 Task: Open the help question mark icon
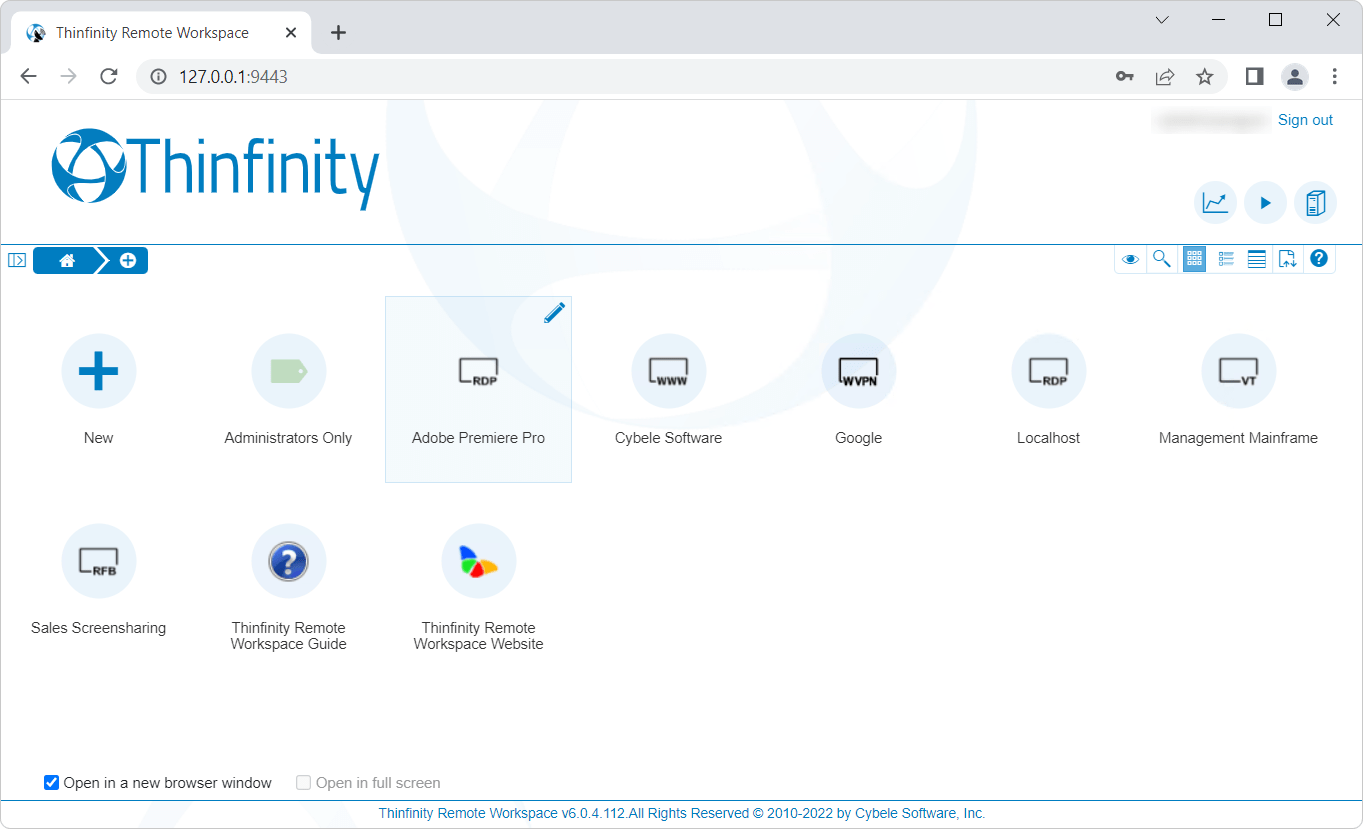1319,258
